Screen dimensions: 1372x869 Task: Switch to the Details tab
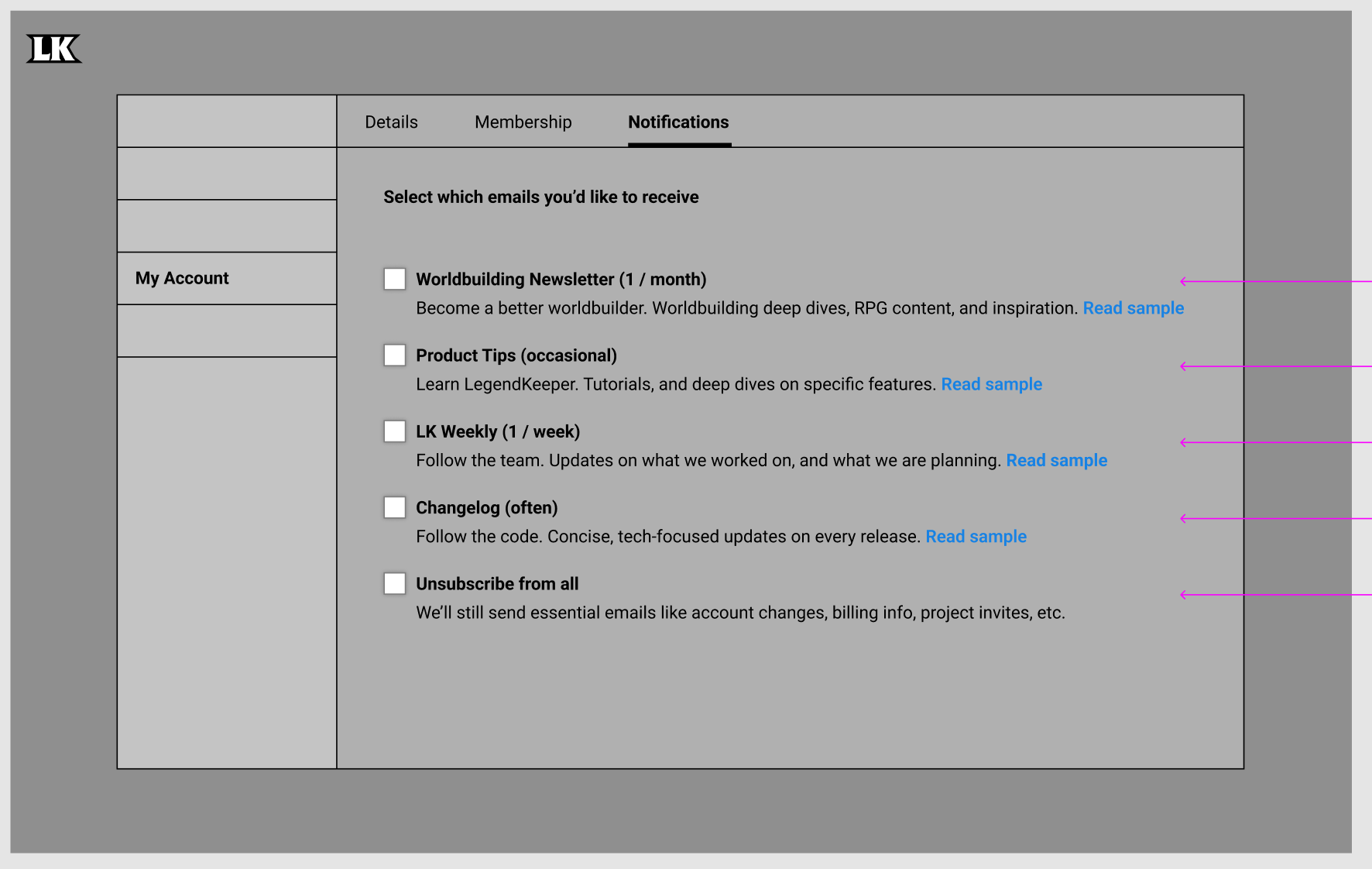[x=391, y=122]
